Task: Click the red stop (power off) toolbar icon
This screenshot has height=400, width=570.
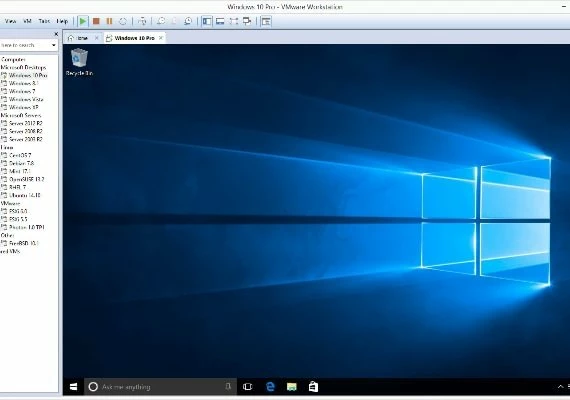Action: coord(96,21)
